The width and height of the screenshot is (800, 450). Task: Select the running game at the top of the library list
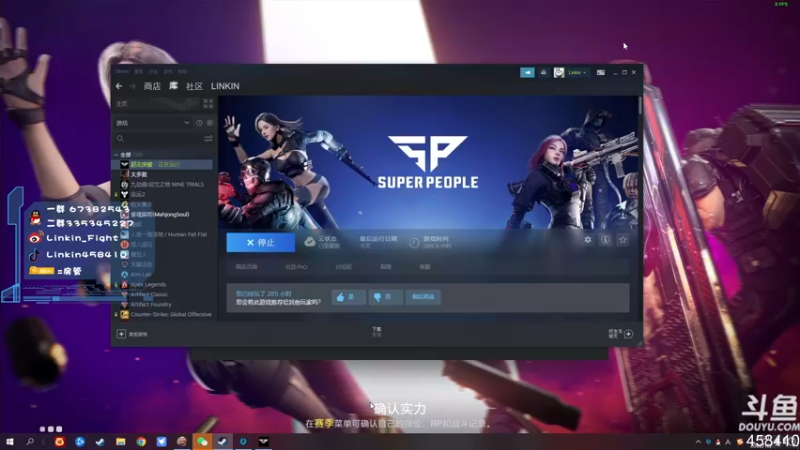pos(162,164)
